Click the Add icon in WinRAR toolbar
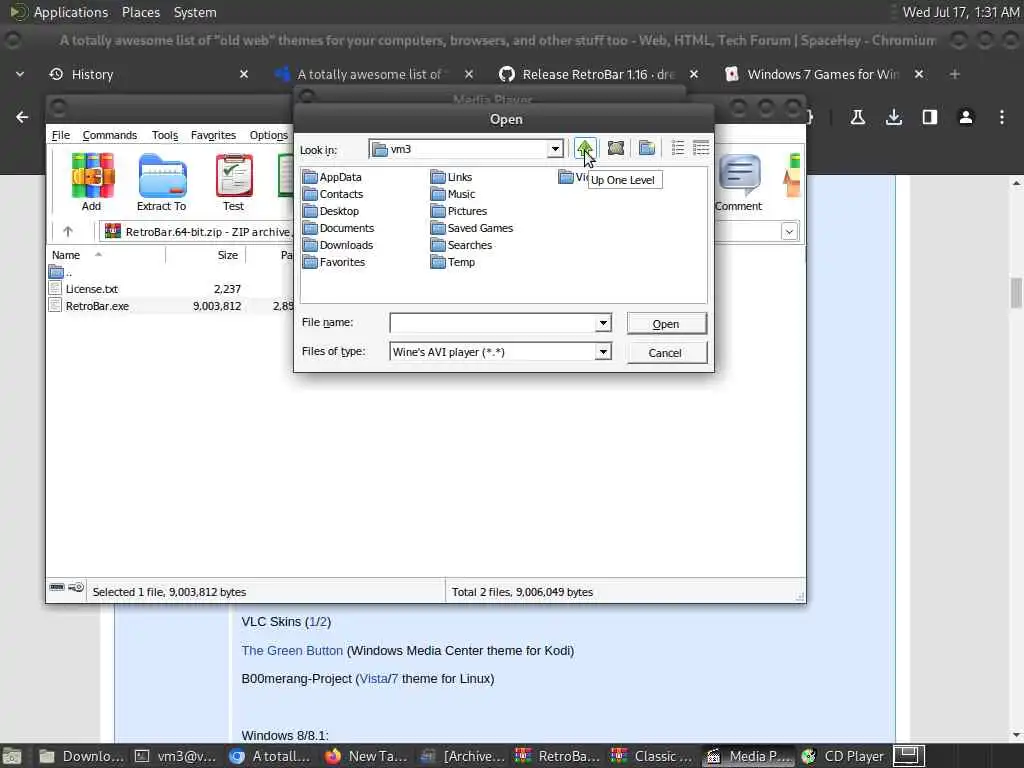The width and height of the screenshot is (1024, 768). click(92, 182)
